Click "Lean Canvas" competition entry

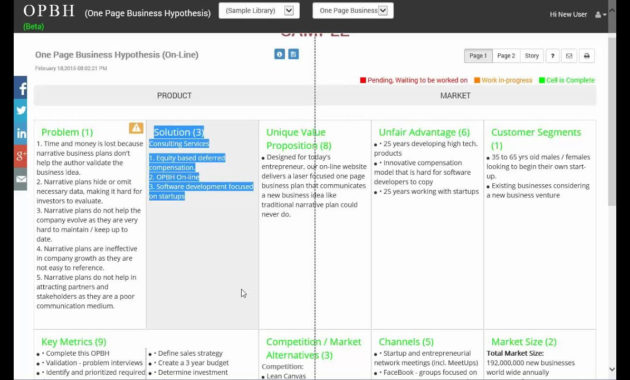(286, 376)
